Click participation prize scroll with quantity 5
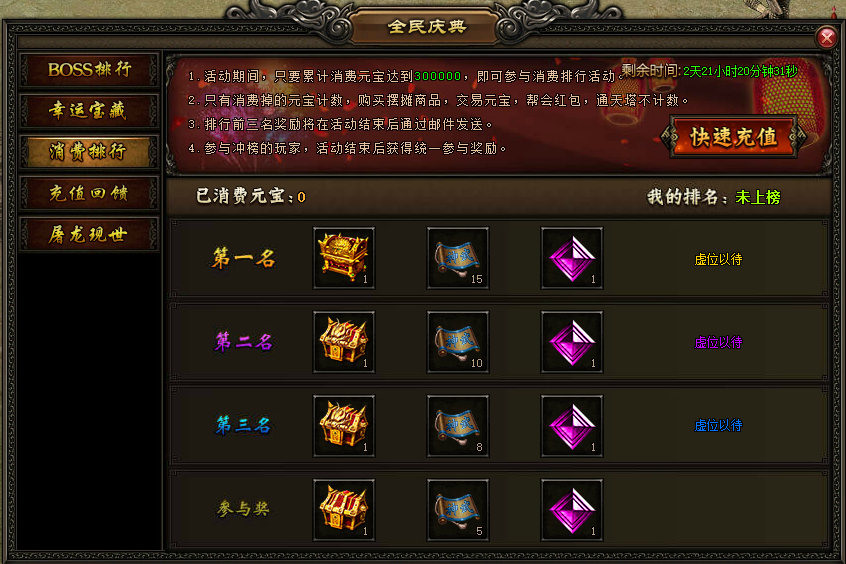The height and width of the screenshot is (564, 846). click(458, 510)
